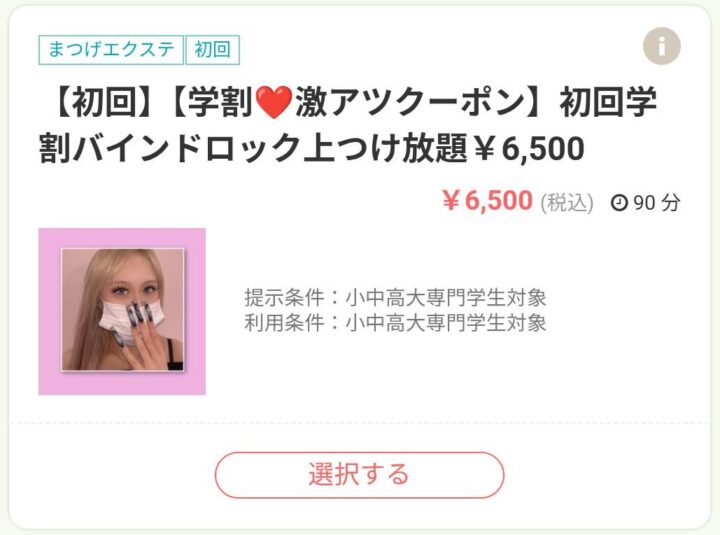Click the pink border around thumbnail

pyautogui.click(x=50, y=311)
